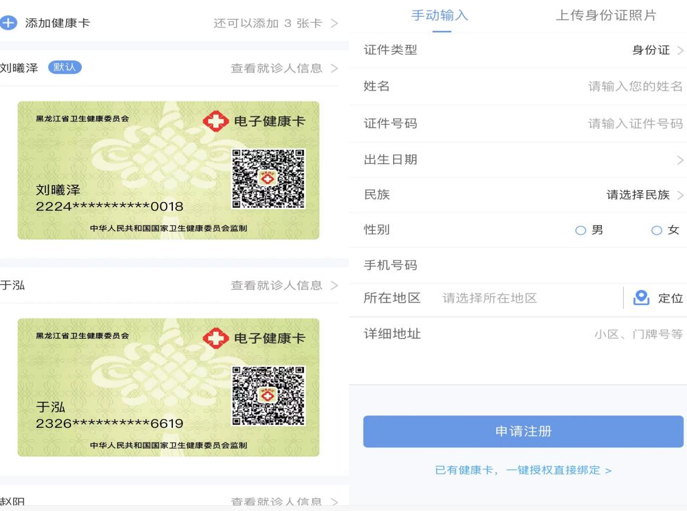Viewport: 687px width, 511px height.
Task: Tap the blue plus add-card icon
Action: [x=8, y=23]
